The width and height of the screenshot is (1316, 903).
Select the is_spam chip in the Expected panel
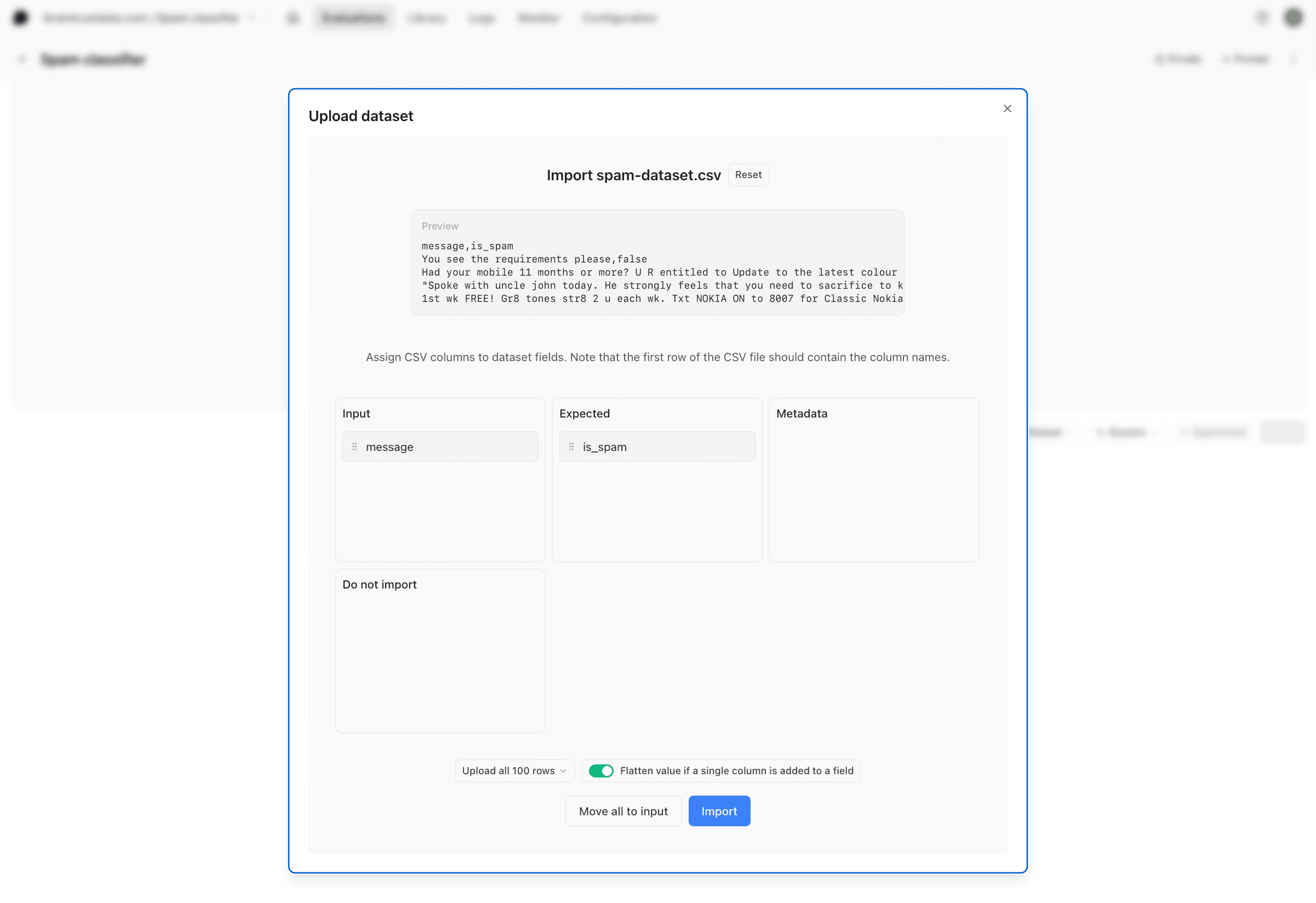click(657, 447)
